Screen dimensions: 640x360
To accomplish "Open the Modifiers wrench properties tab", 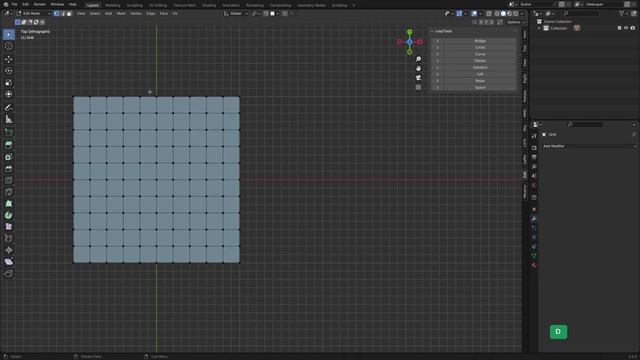I will tap(534, 219).
